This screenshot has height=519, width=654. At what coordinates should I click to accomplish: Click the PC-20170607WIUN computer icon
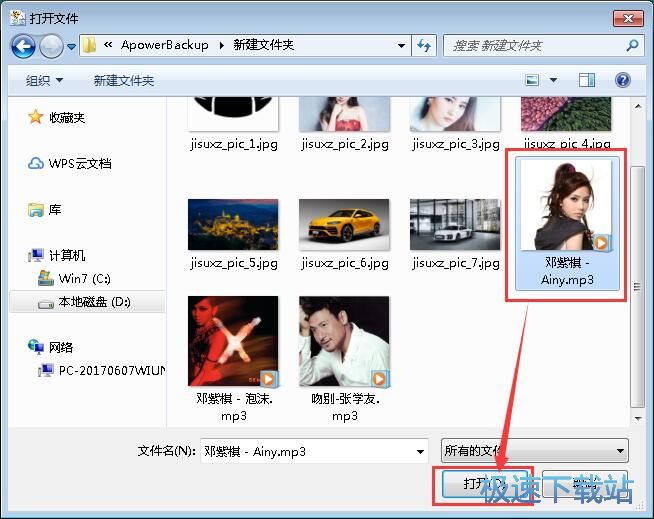point(46,370)
